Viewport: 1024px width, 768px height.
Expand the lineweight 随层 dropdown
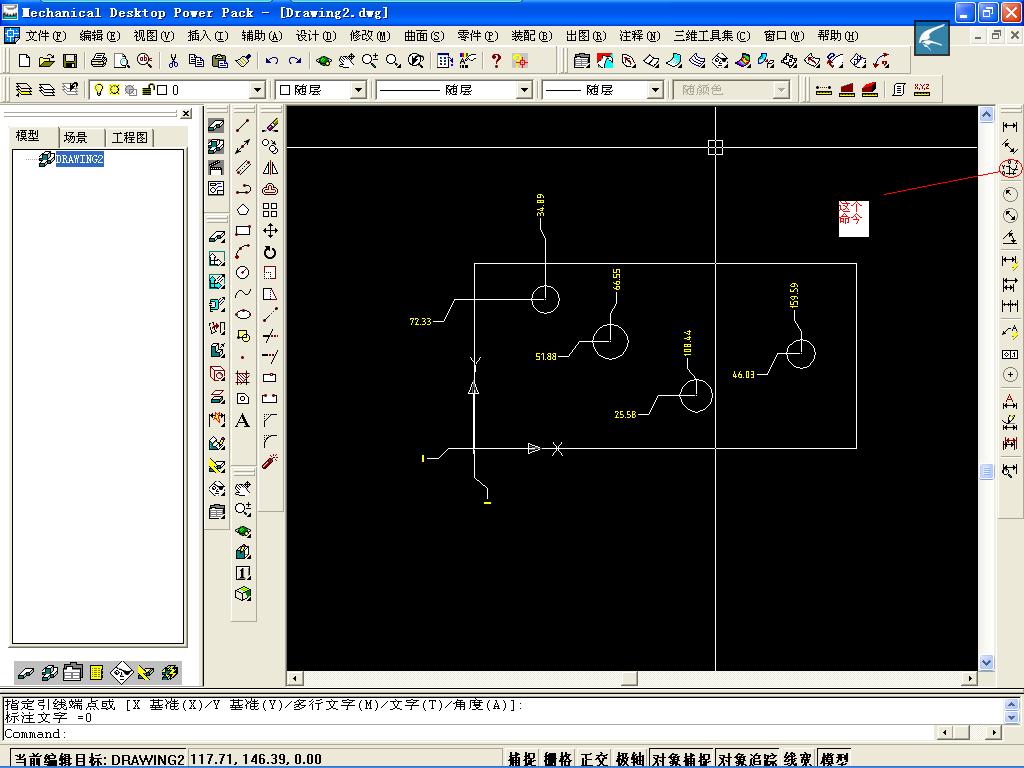pos(655,89)
